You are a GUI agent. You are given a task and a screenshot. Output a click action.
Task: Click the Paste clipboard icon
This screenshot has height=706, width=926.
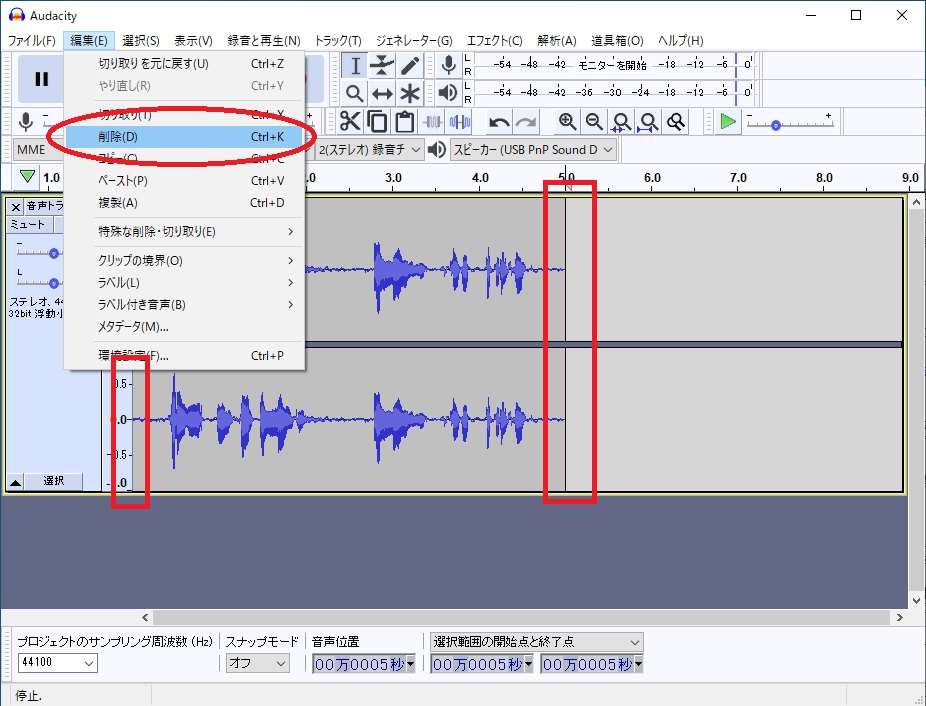[405, 122]
